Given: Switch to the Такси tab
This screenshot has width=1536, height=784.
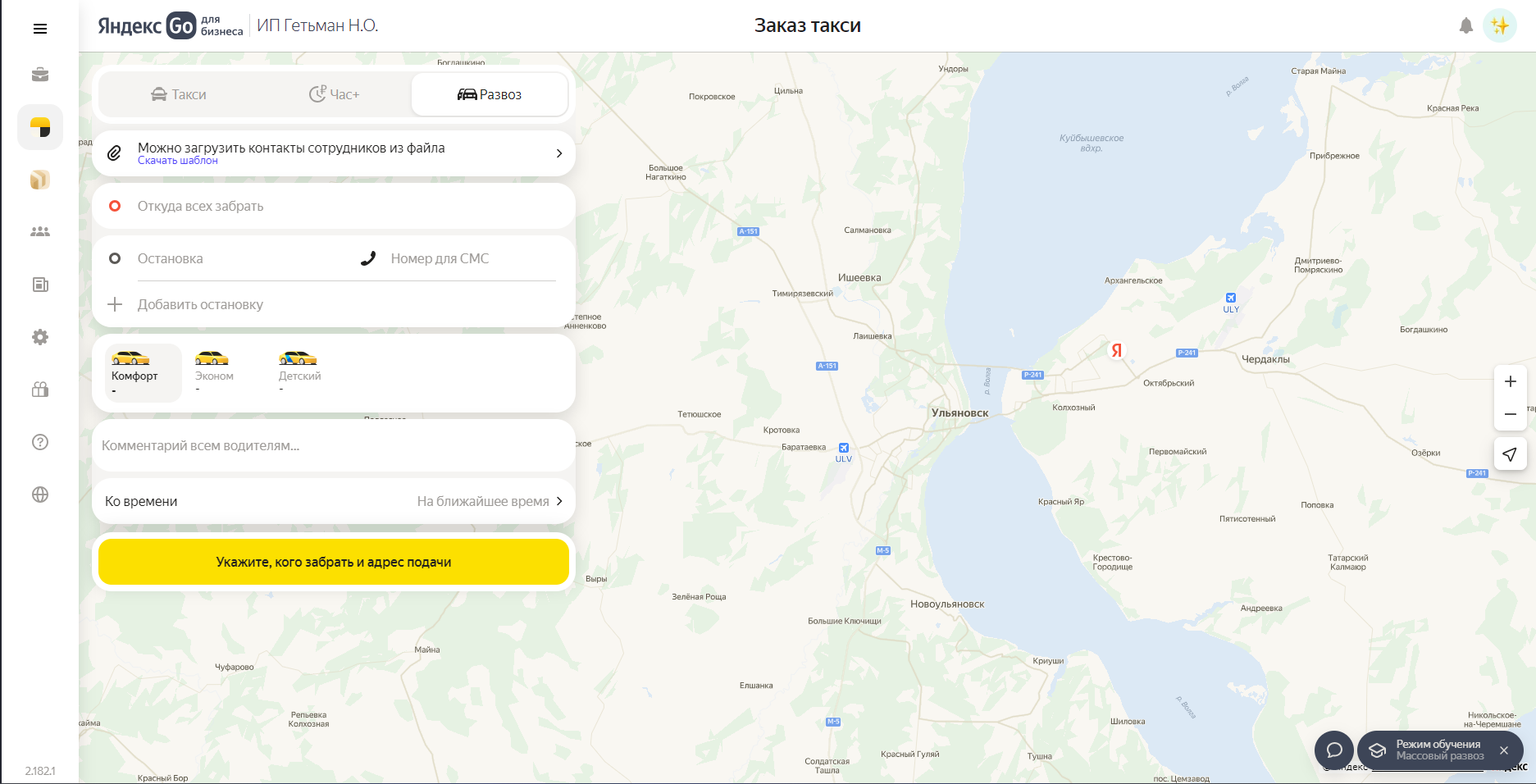Looking at the screenshot, I should pyautogui.click(x=179, y=94).
